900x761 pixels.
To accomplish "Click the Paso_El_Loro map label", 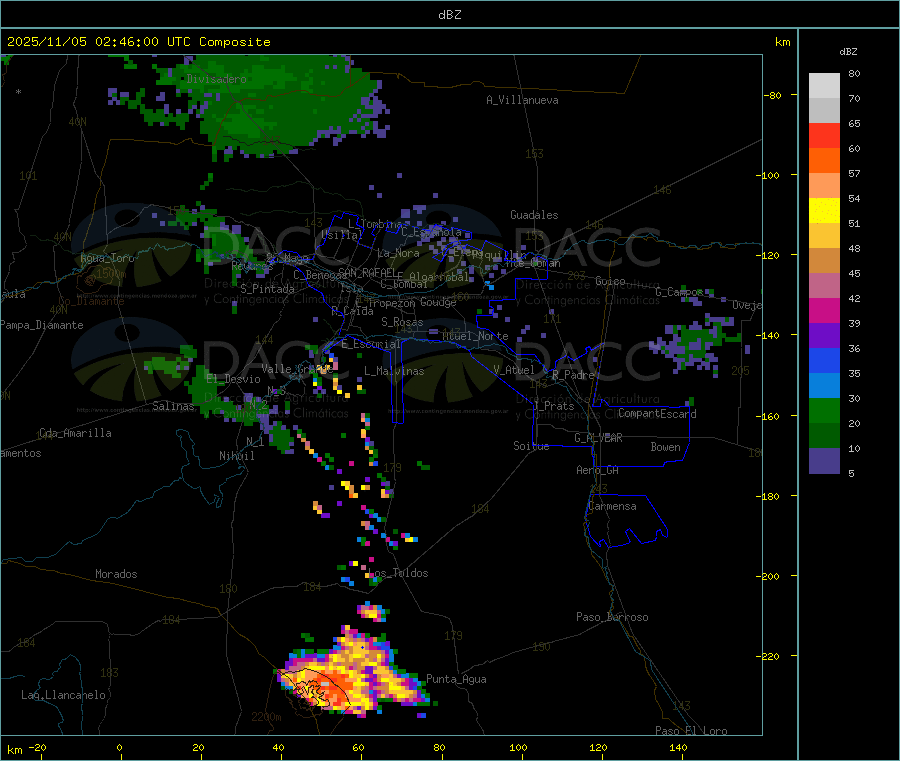I will coord(692,731).
